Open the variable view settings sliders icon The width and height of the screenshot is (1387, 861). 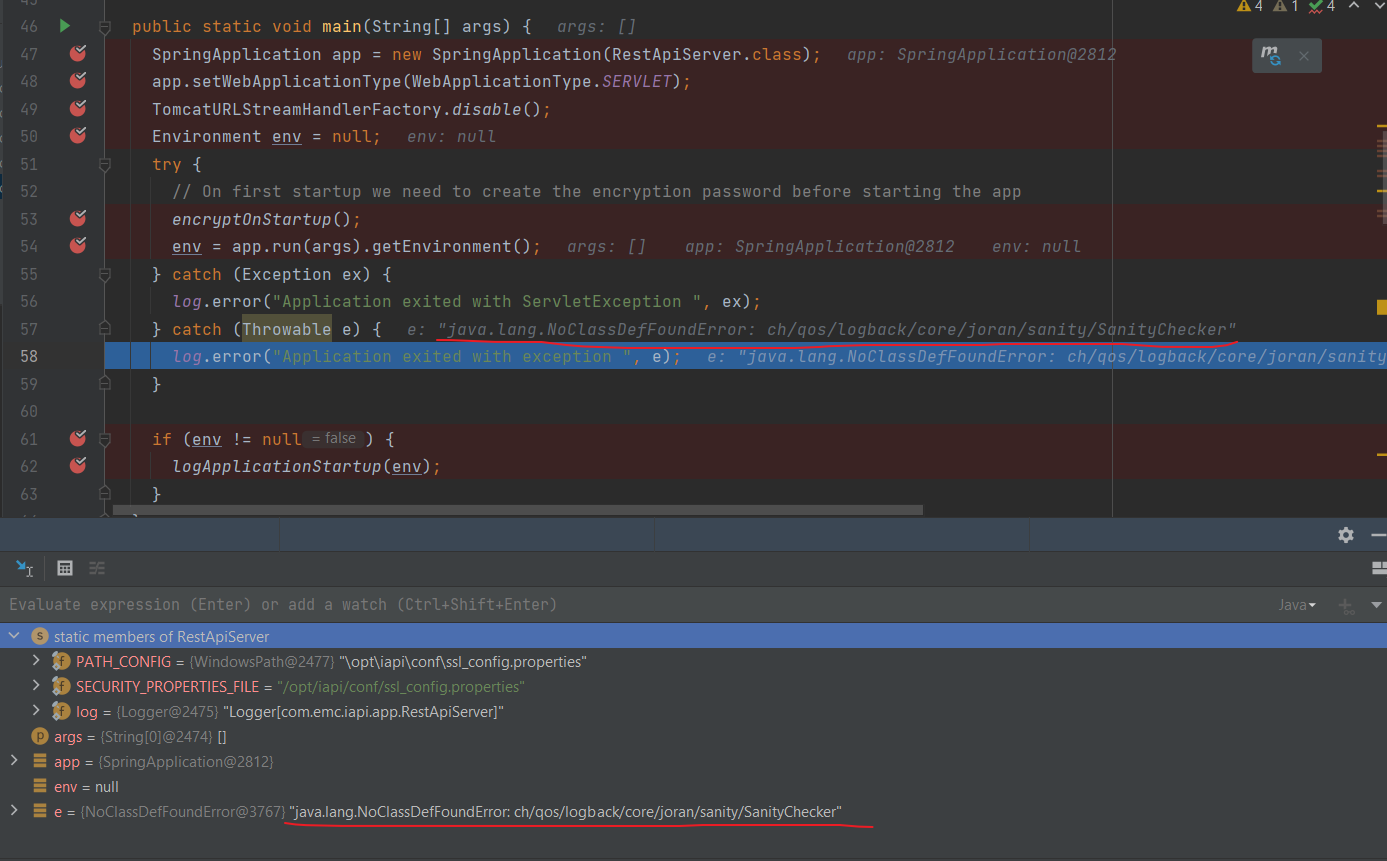coord(96,568)
